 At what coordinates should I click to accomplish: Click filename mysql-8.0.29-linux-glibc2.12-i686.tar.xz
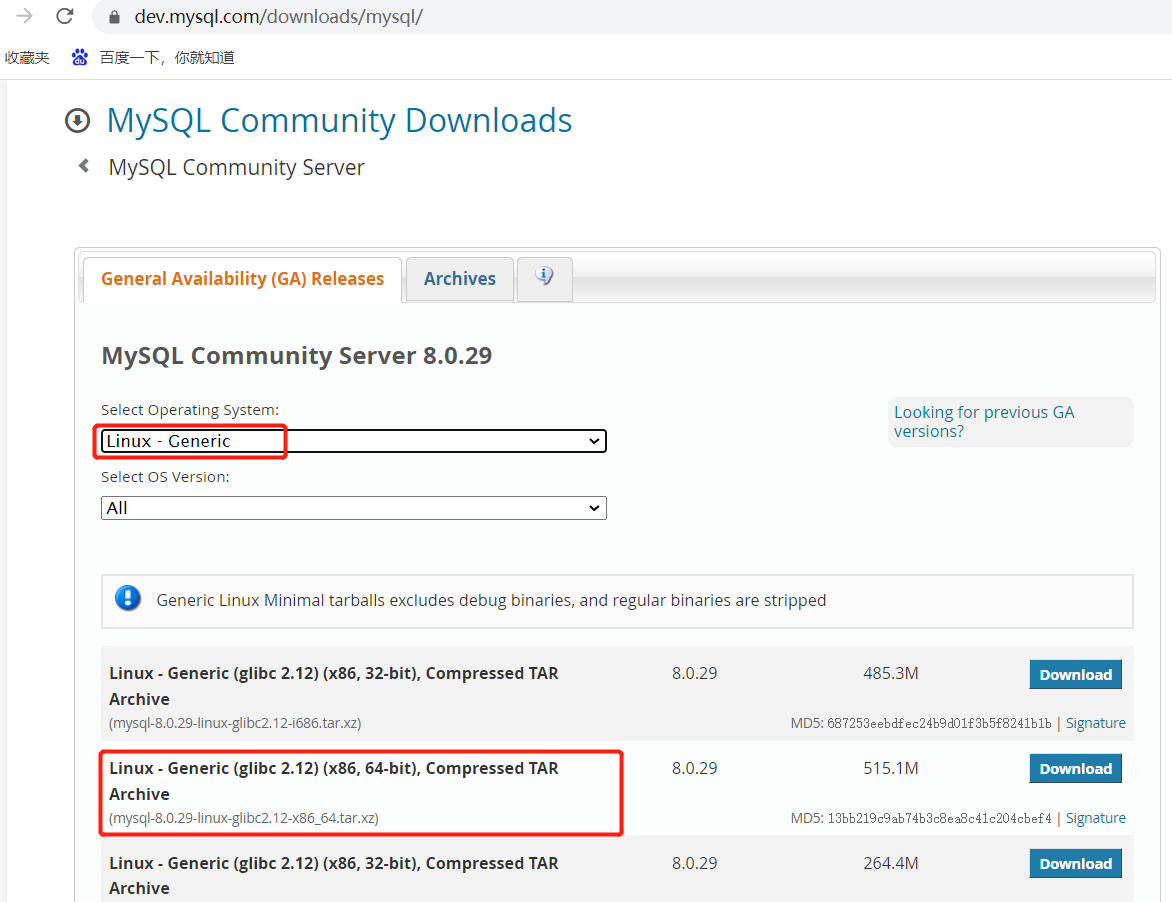click(235, 723)
